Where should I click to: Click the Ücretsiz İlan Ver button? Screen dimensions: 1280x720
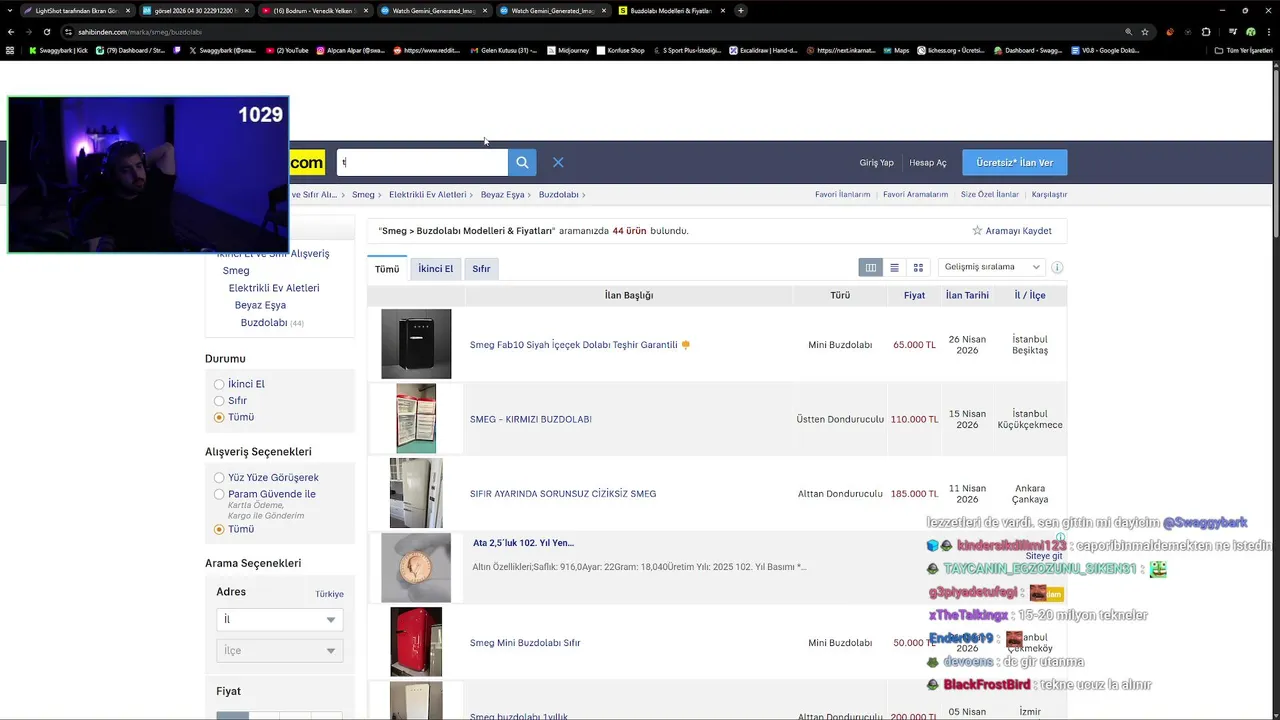tap(1015, 163)
